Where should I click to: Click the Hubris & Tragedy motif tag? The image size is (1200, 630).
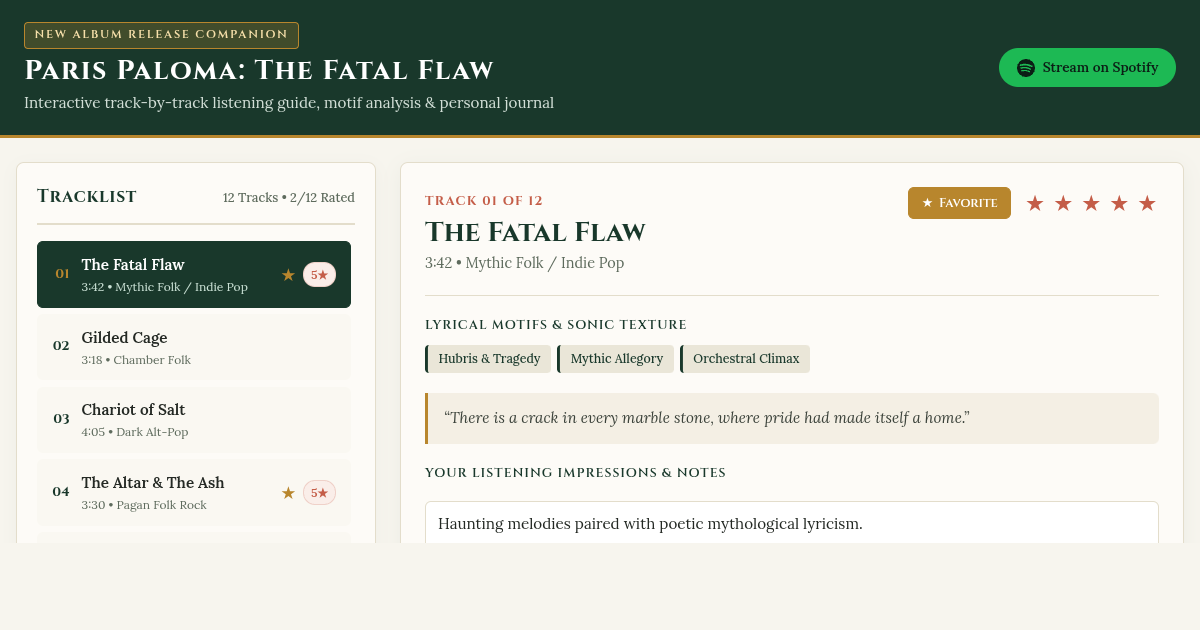488,359
